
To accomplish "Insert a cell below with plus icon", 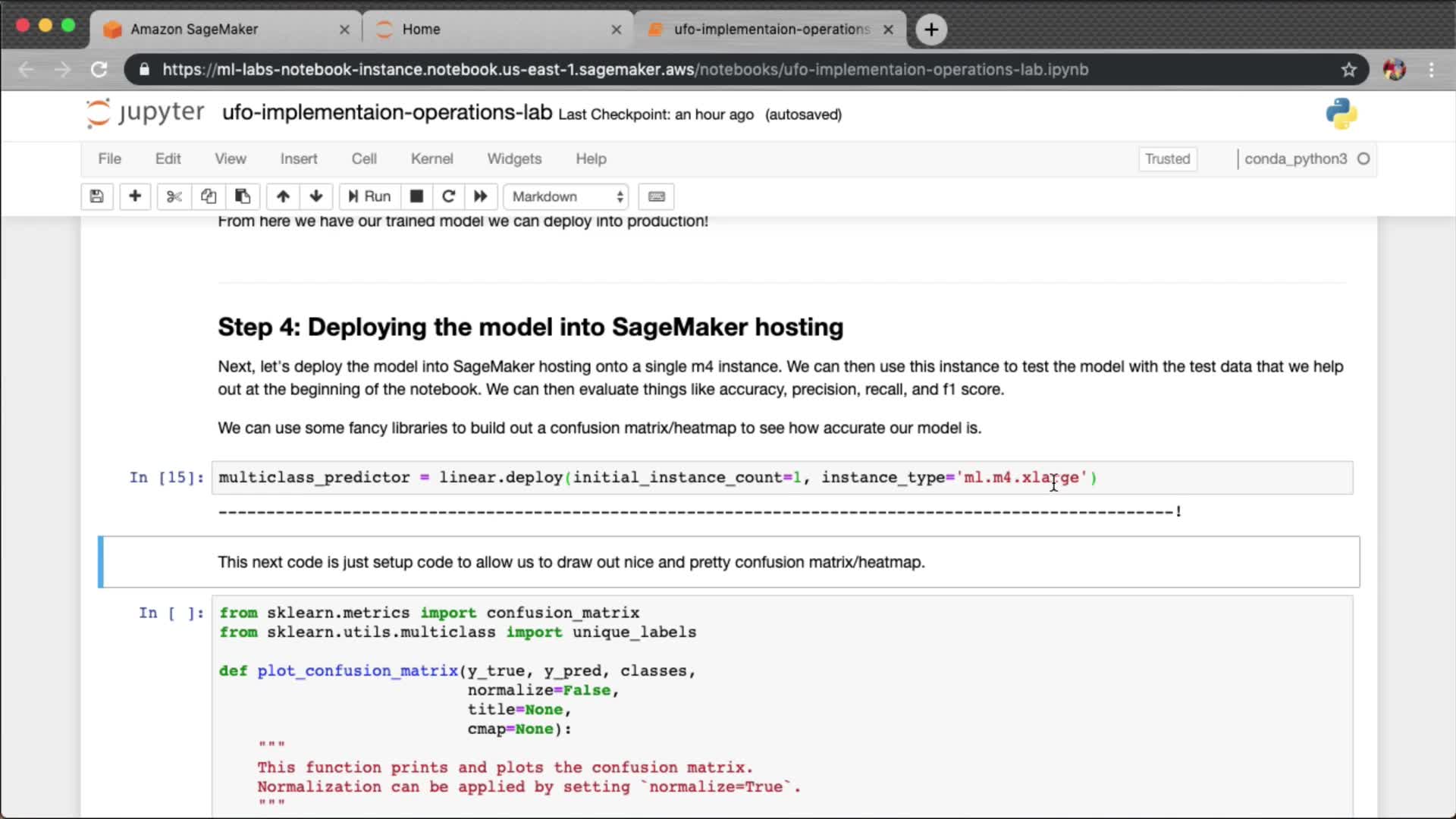I will [x=135, y=196].
